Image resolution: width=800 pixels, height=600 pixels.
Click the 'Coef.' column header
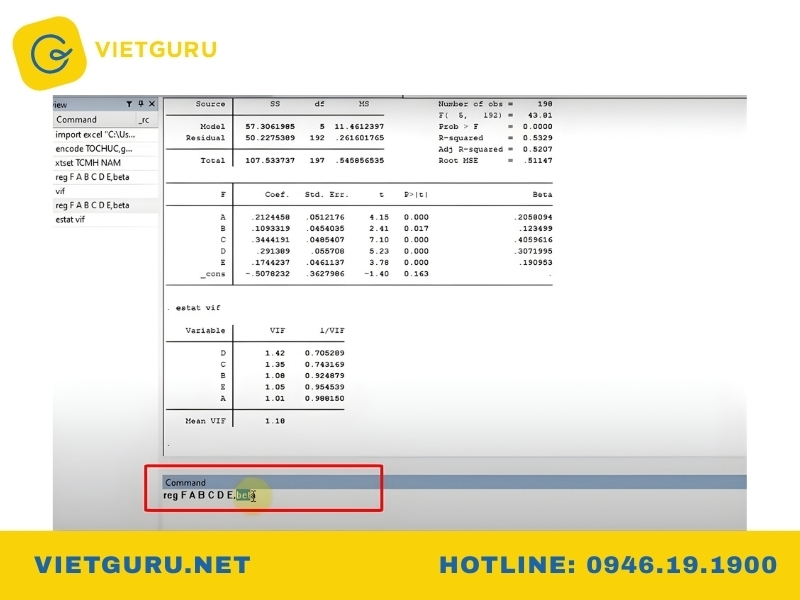[x=277, y=194]
